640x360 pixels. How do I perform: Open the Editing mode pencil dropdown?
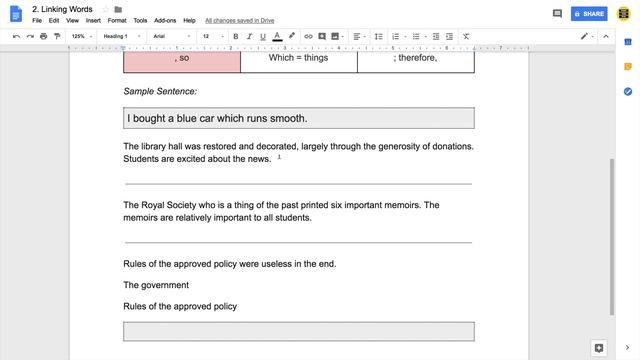[x=587, y=36]
